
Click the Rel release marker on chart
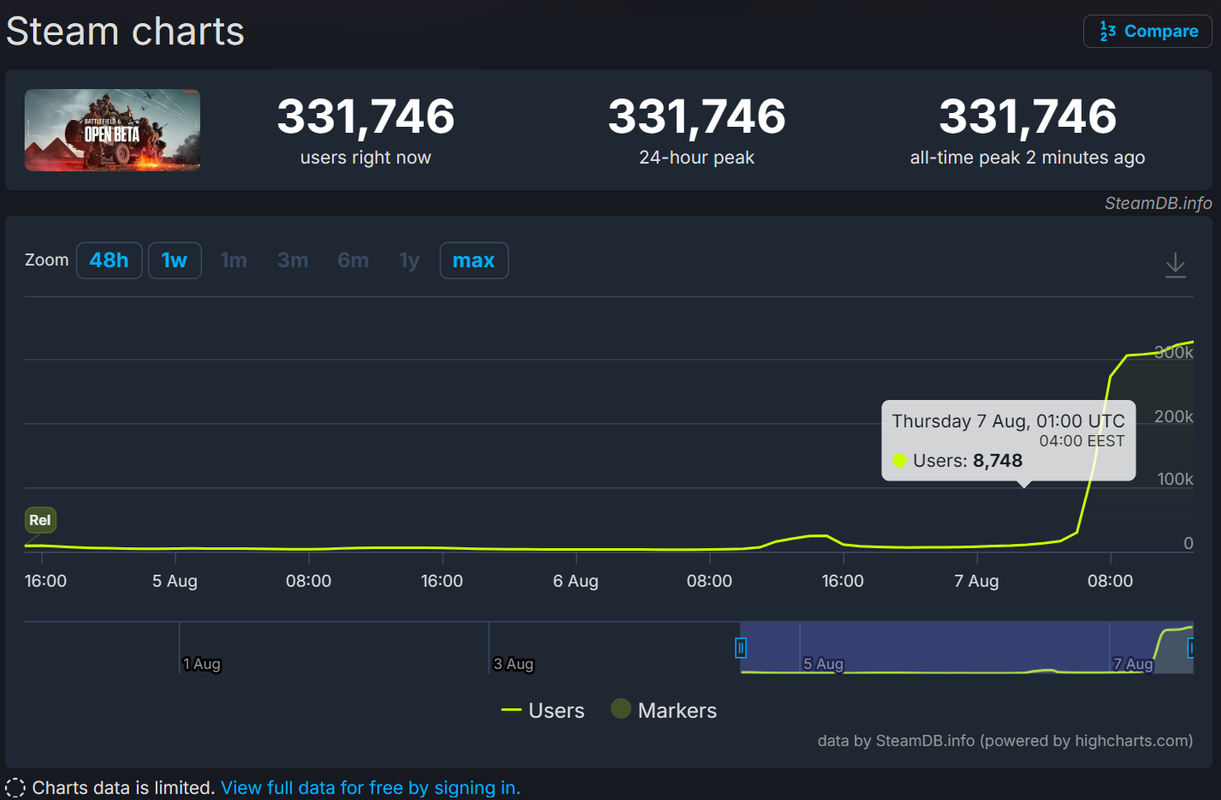(40, 520)
